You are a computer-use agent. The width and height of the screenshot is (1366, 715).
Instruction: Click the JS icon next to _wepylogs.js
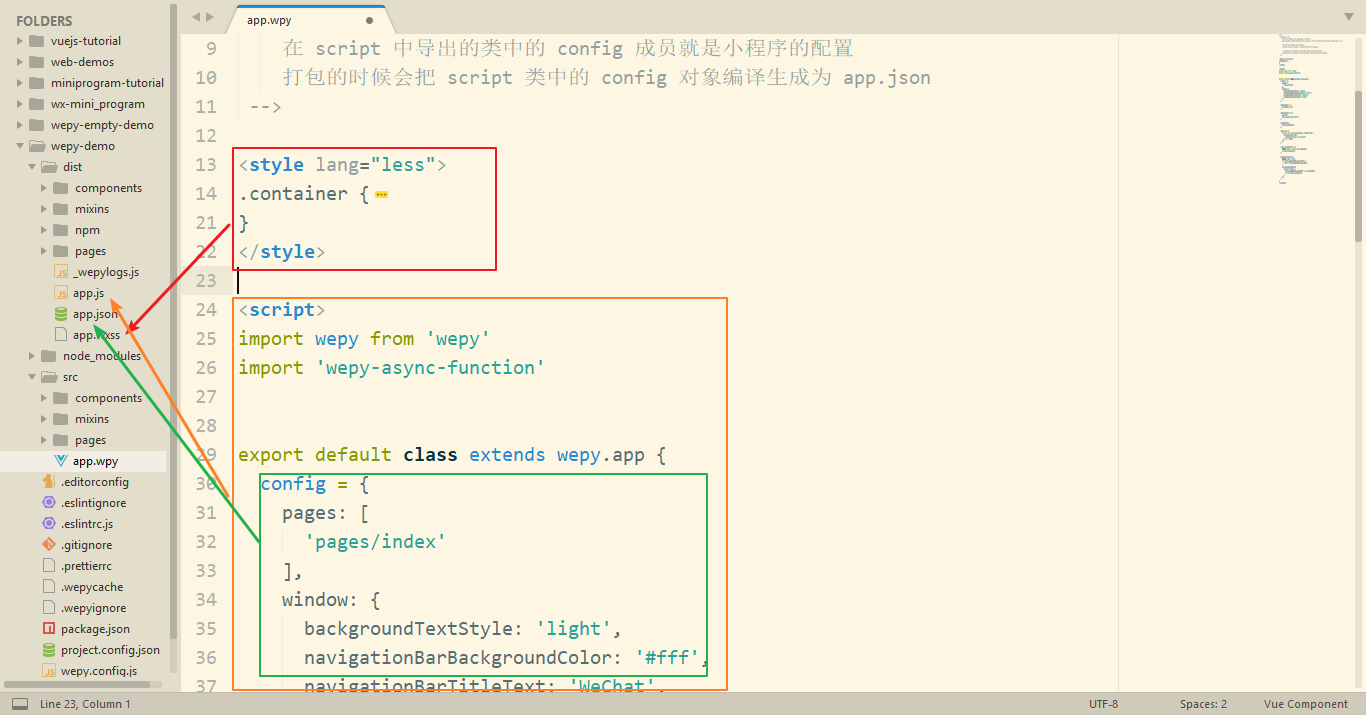(61, 272)
